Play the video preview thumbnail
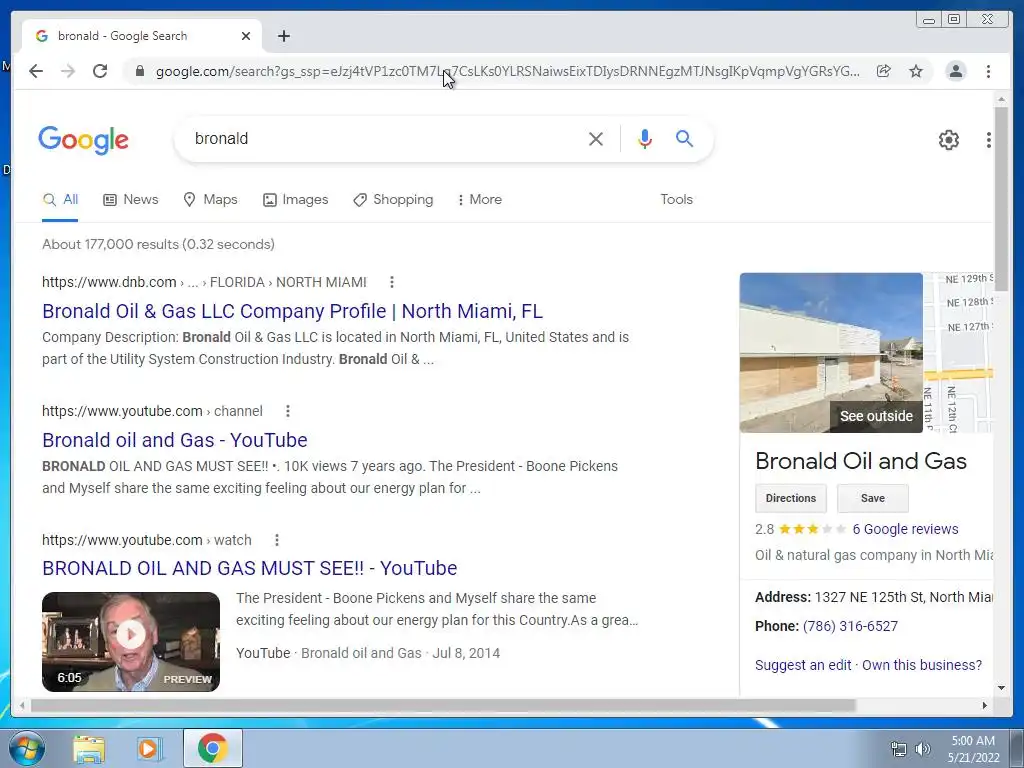 coord(131,642)
